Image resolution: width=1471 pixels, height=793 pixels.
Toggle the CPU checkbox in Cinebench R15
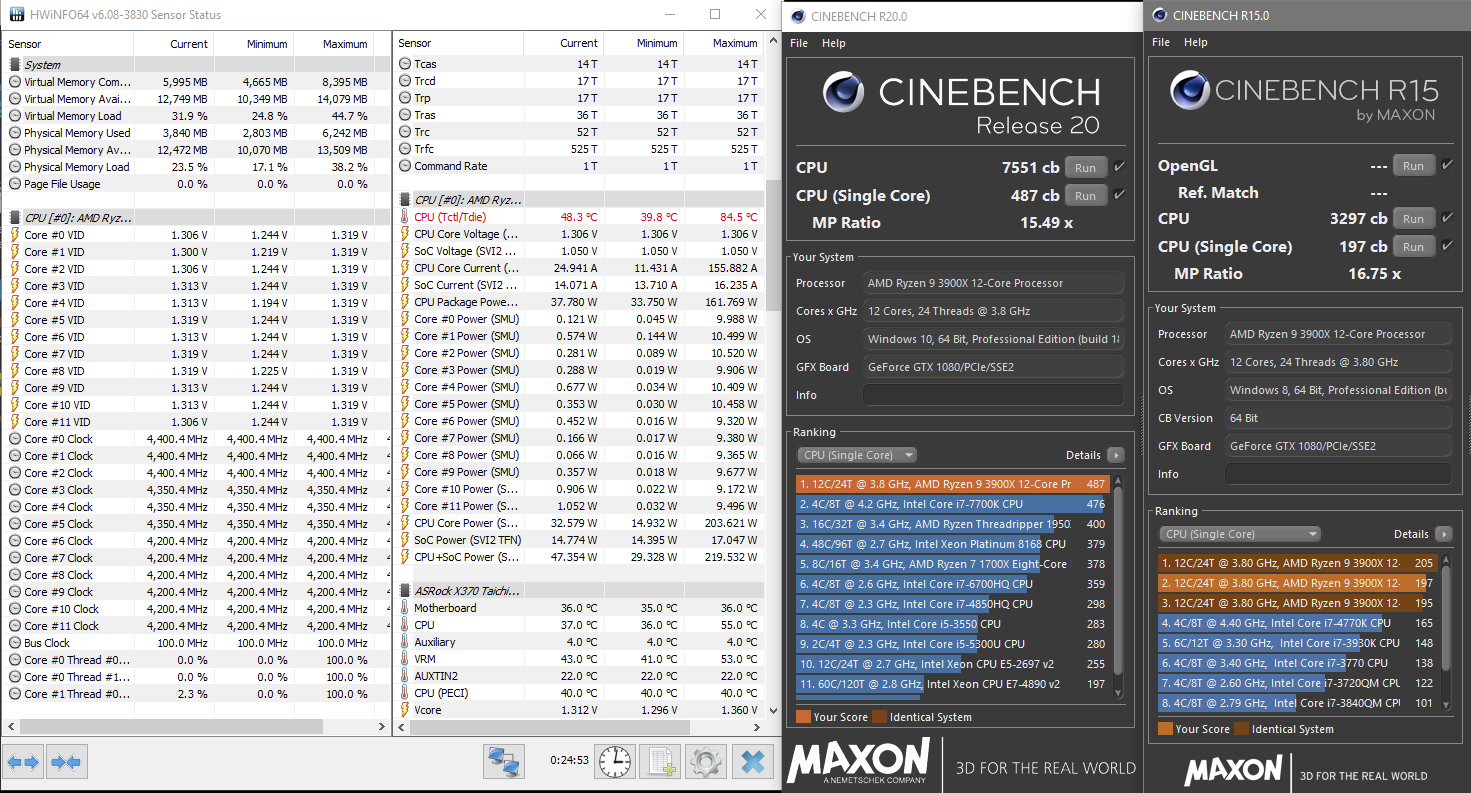click(1447, 218)
